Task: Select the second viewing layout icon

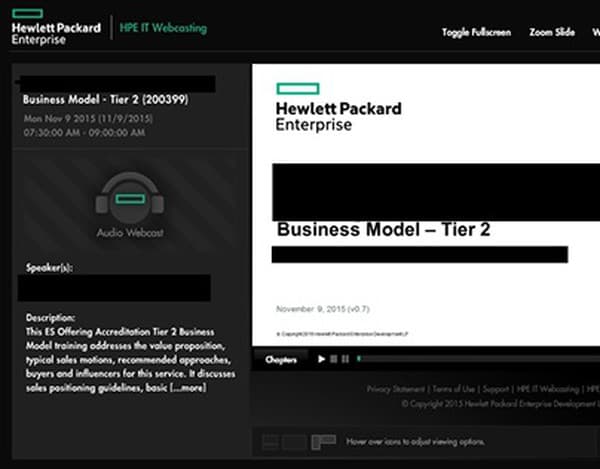Action: [294, 441]
